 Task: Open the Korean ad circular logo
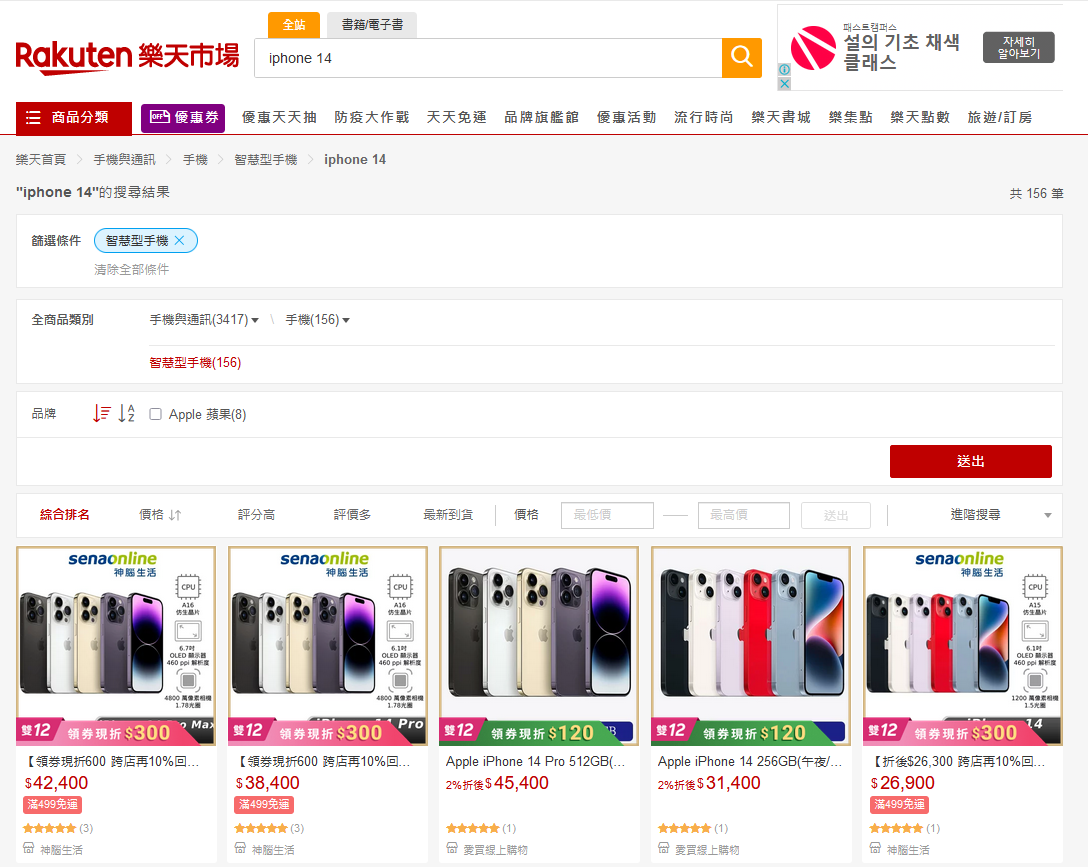coord(813,48)
